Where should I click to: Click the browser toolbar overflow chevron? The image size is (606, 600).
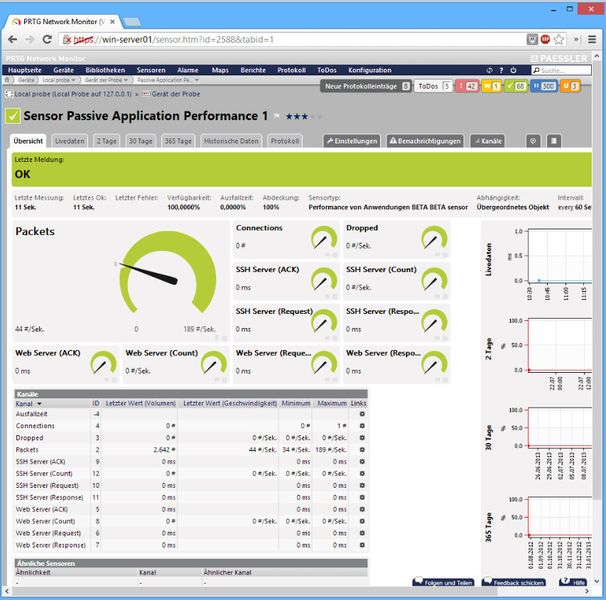(576, 39)
